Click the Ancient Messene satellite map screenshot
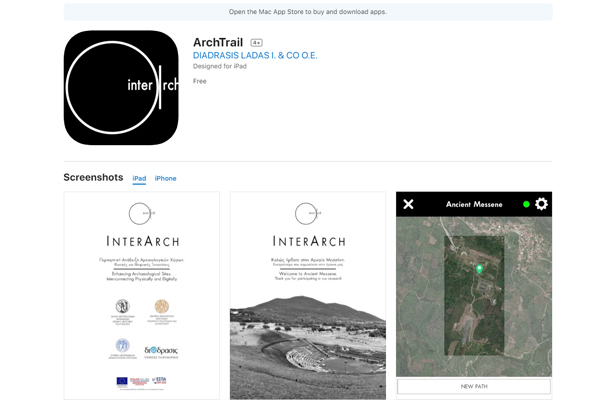Image resolution: width=600 pixels, height=400 pixels. coord(474,296)
